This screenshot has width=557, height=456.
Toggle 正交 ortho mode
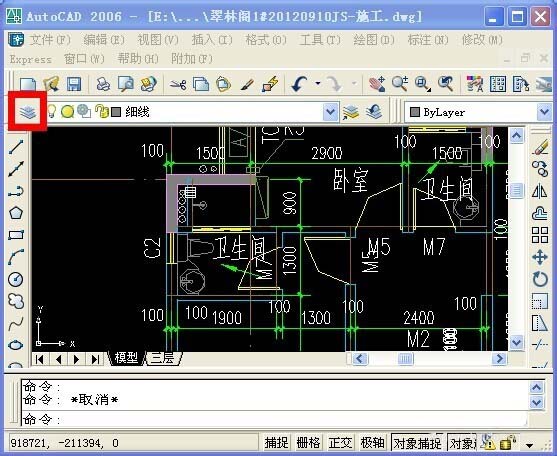[340, 443]
